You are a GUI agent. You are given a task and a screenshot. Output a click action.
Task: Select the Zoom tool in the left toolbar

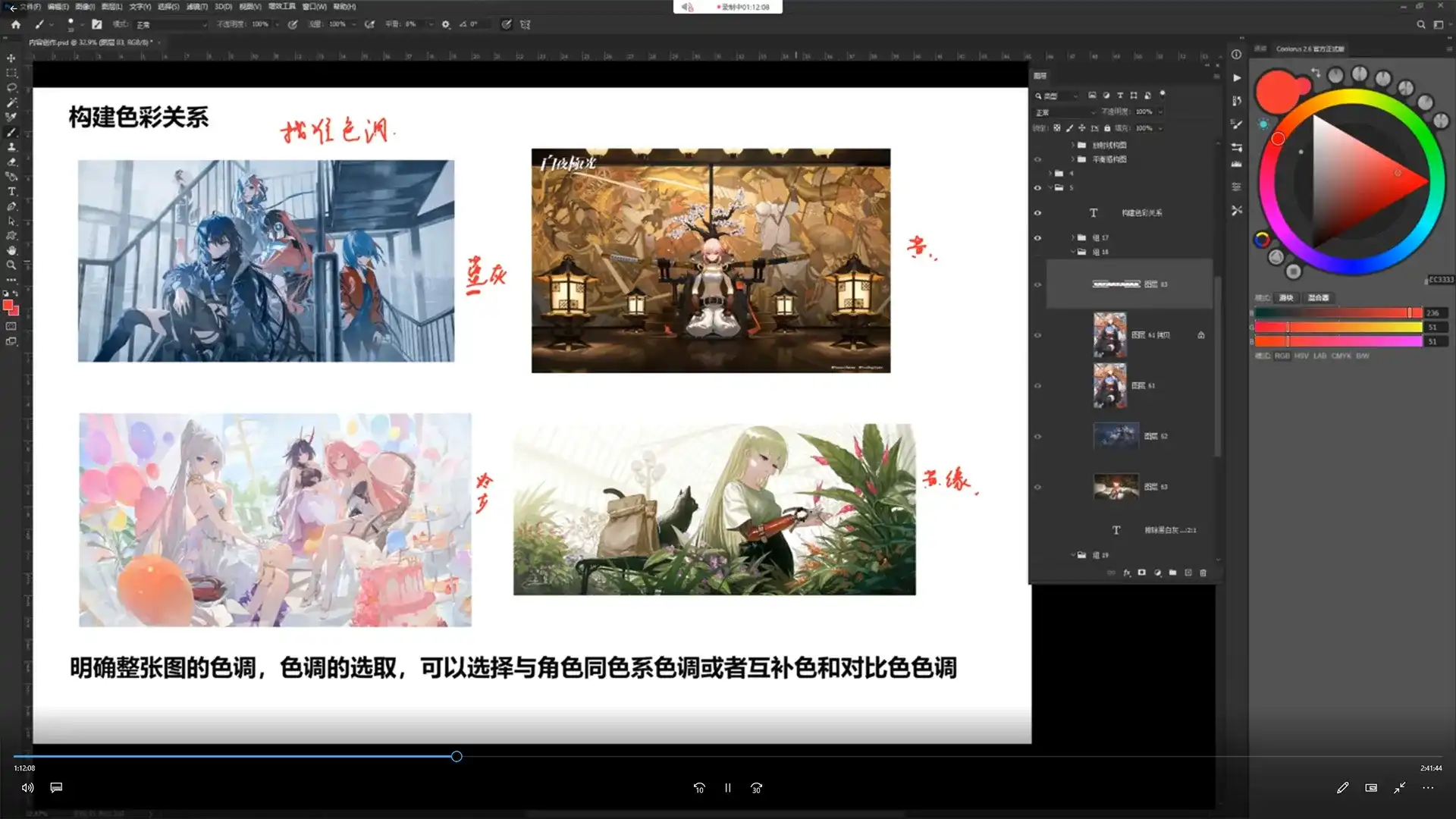[12, 265]
